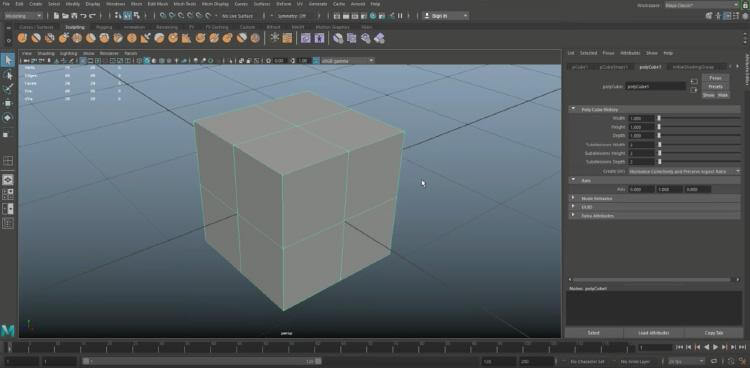Select the Freeze sculpting tool
This screenshot has width=750, height=368.
[255, 38]
